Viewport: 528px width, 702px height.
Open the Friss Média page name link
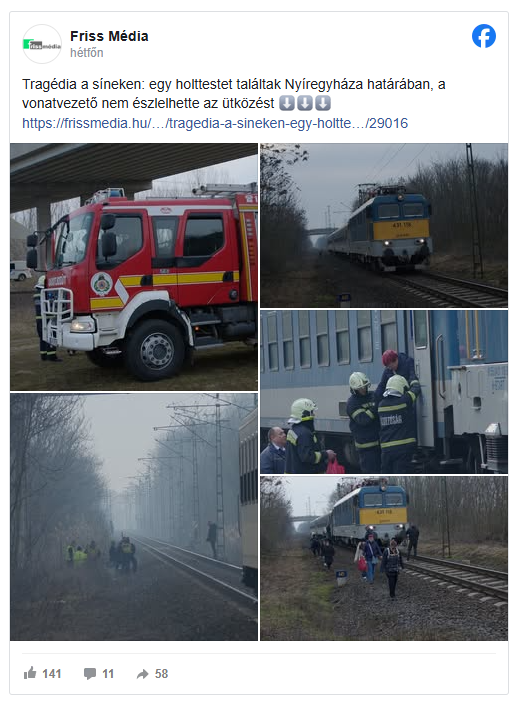109,36
